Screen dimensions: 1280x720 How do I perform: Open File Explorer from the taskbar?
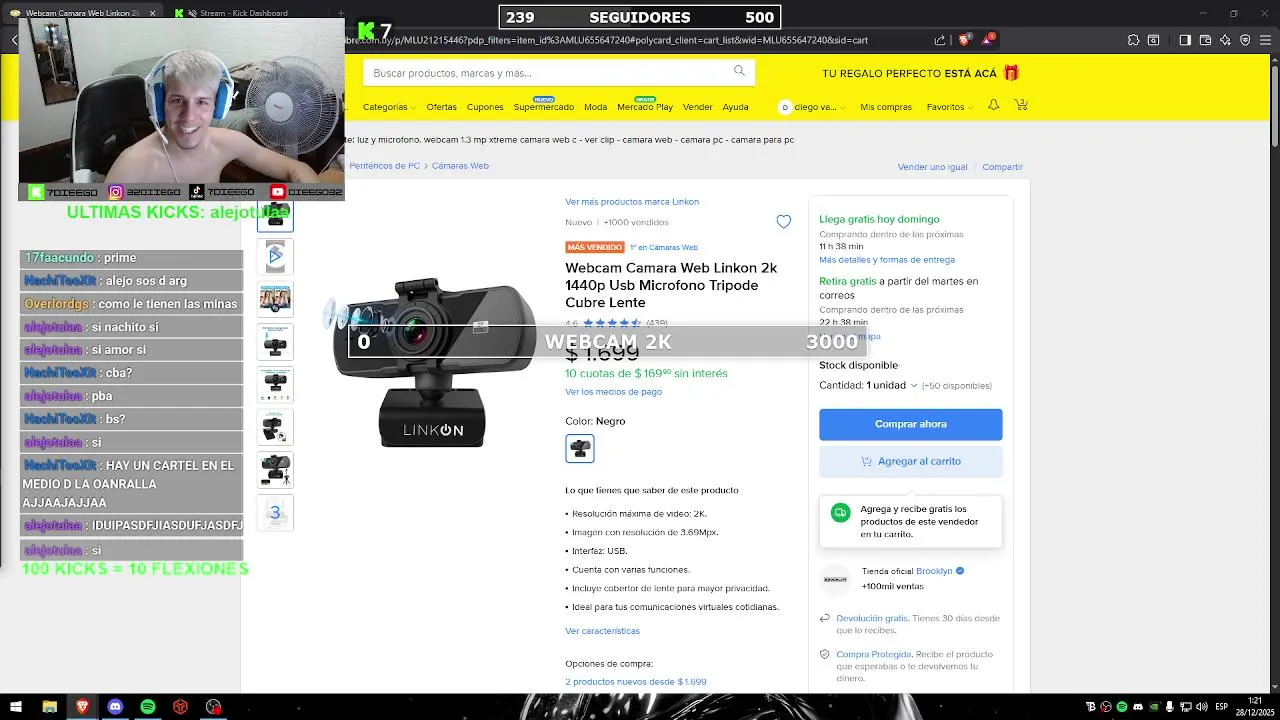[x=49, y=706]
